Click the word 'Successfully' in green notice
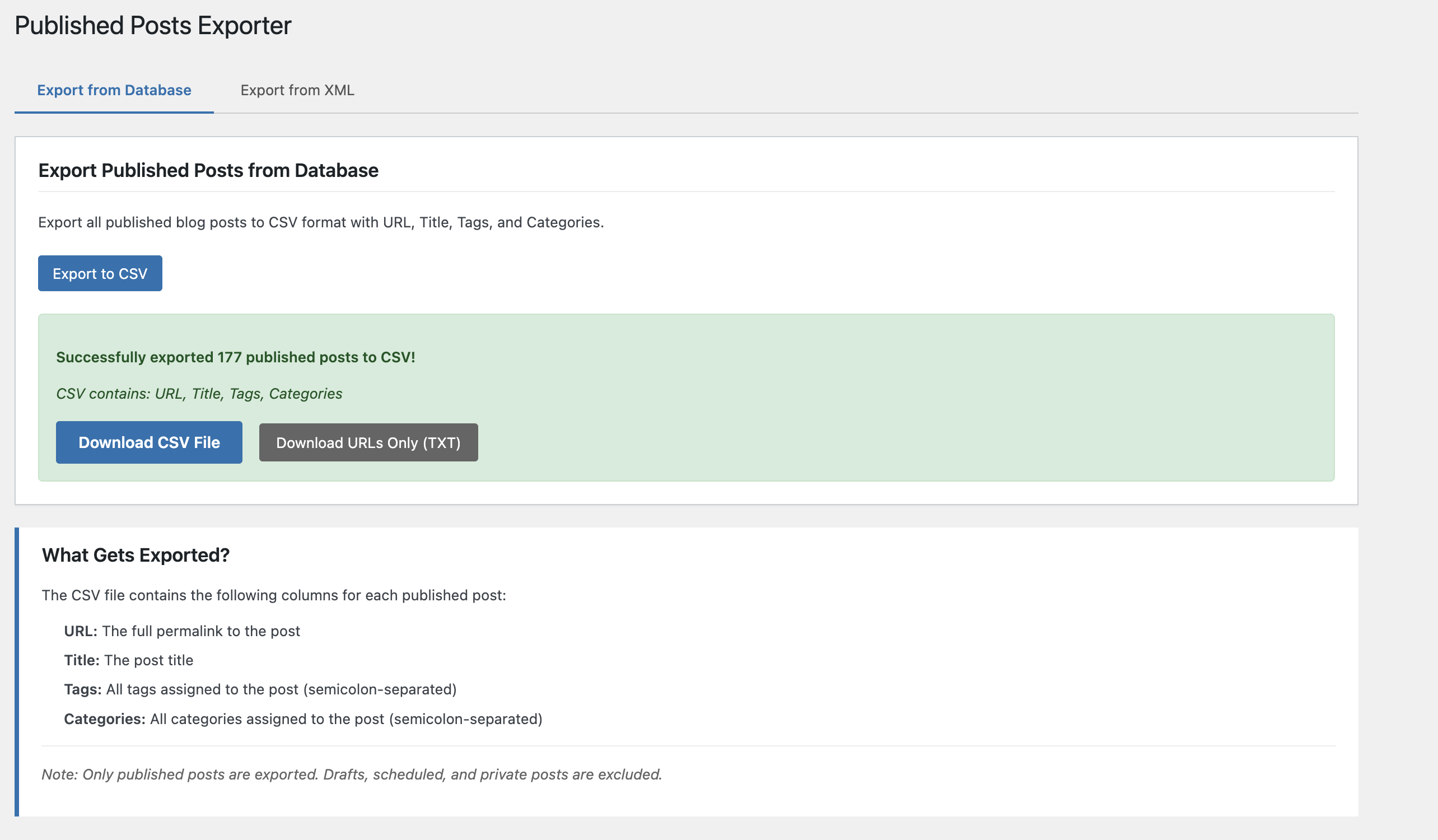The width and height of the screenshot is (1438, 840). point(101,357)
